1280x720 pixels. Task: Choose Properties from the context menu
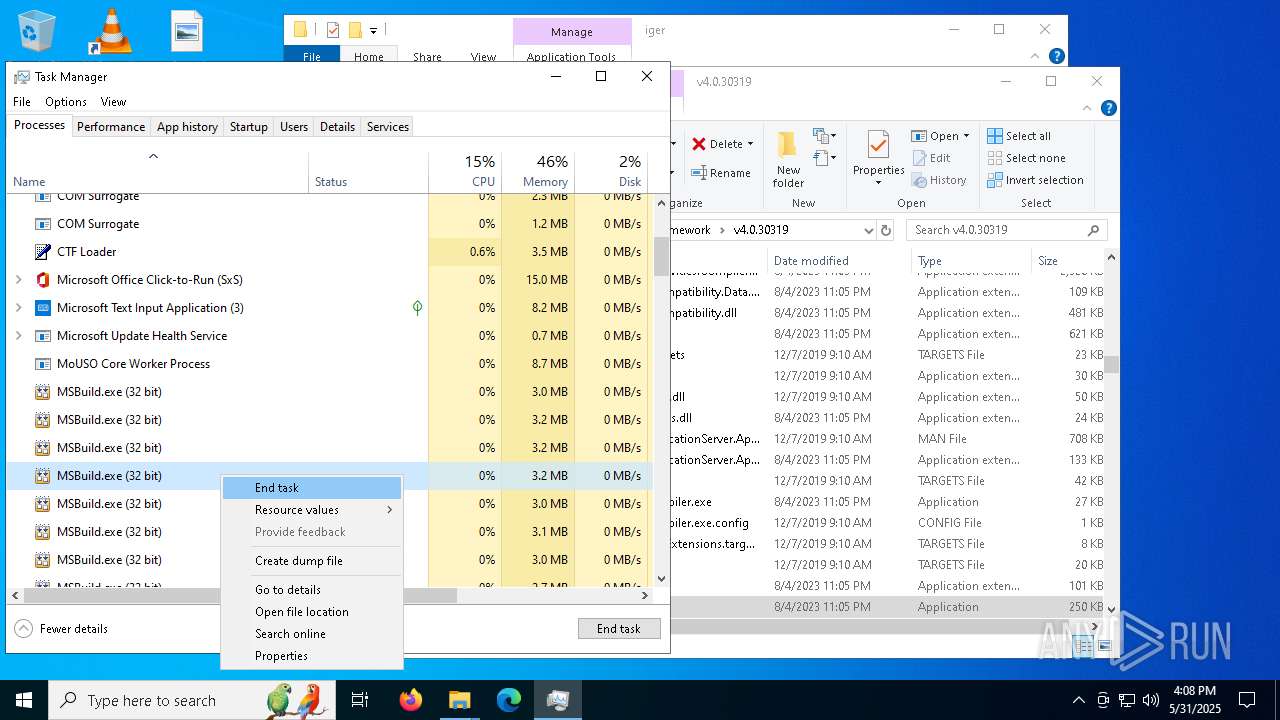(x=312, y=656)
